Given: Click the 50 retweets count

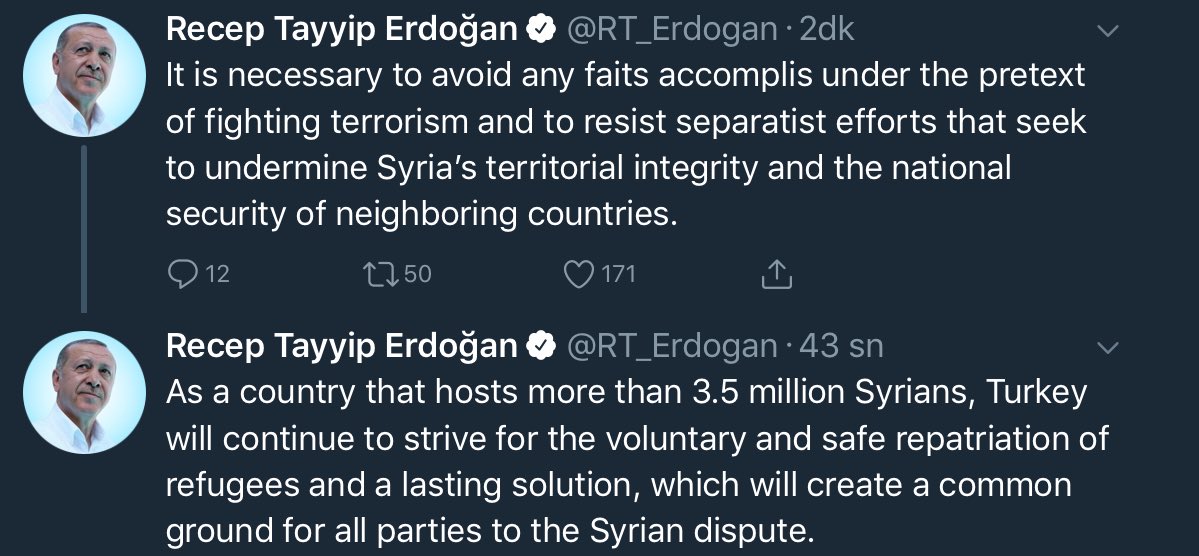Looking at the screenshot, I should point(418,273).
